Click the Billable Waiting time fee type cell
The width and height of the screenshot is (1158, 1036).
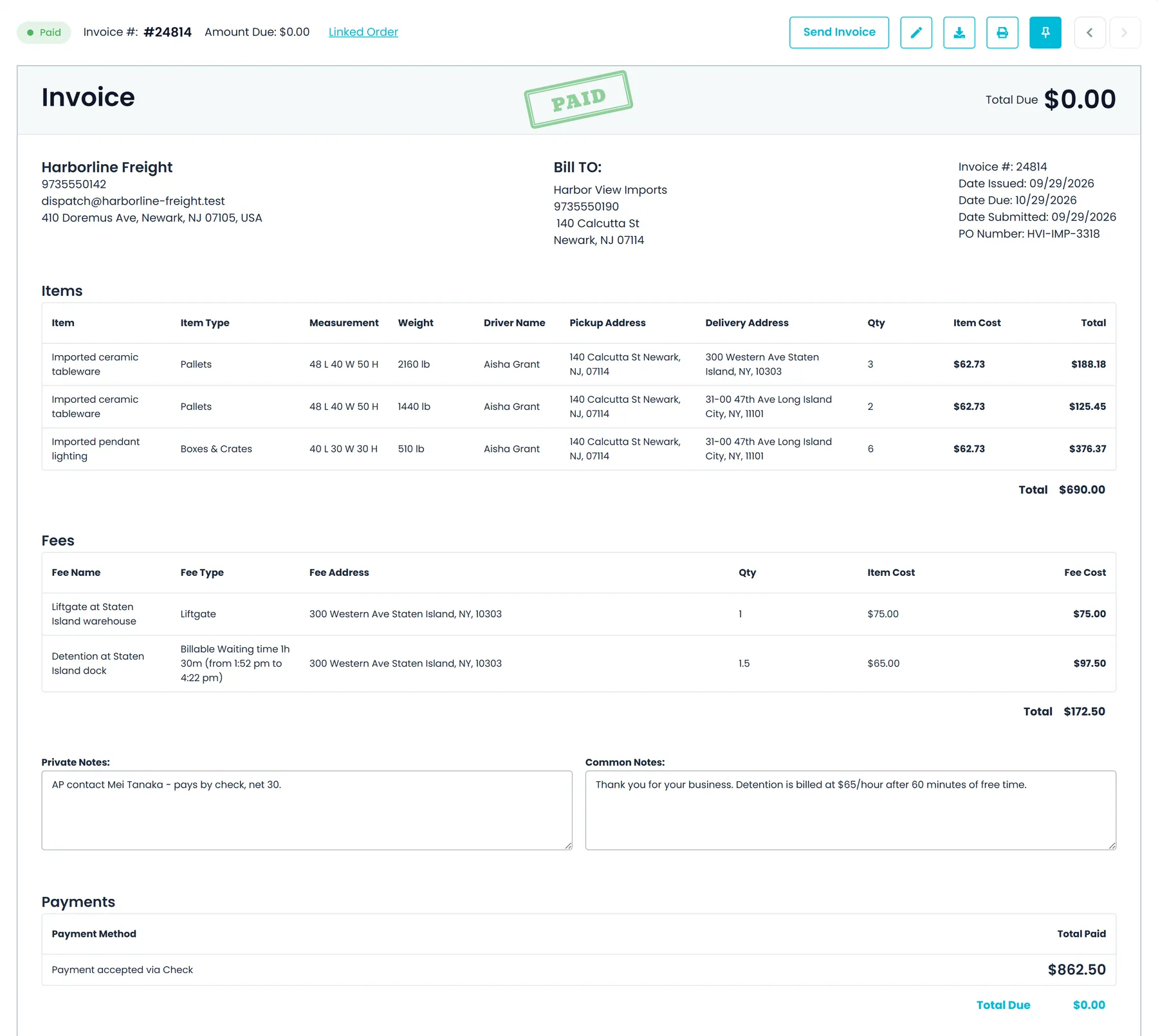[235, 663]
